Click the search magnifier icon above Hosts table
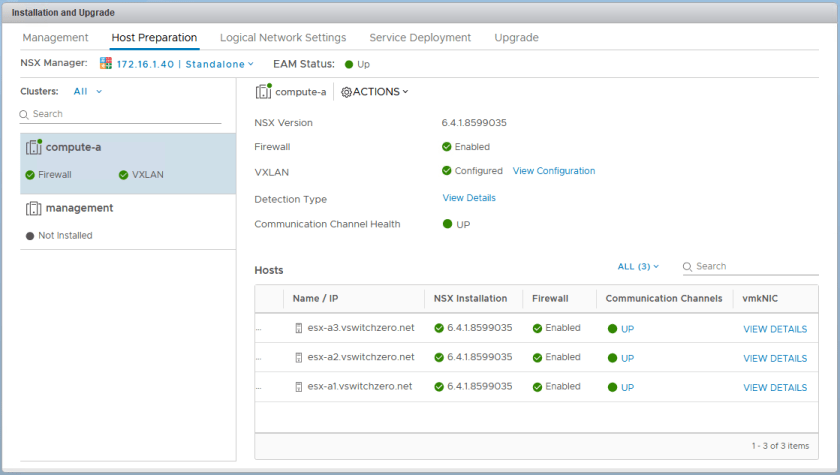Screen dimensions: 840x475 pyautogui.click(x=687, y=267)
